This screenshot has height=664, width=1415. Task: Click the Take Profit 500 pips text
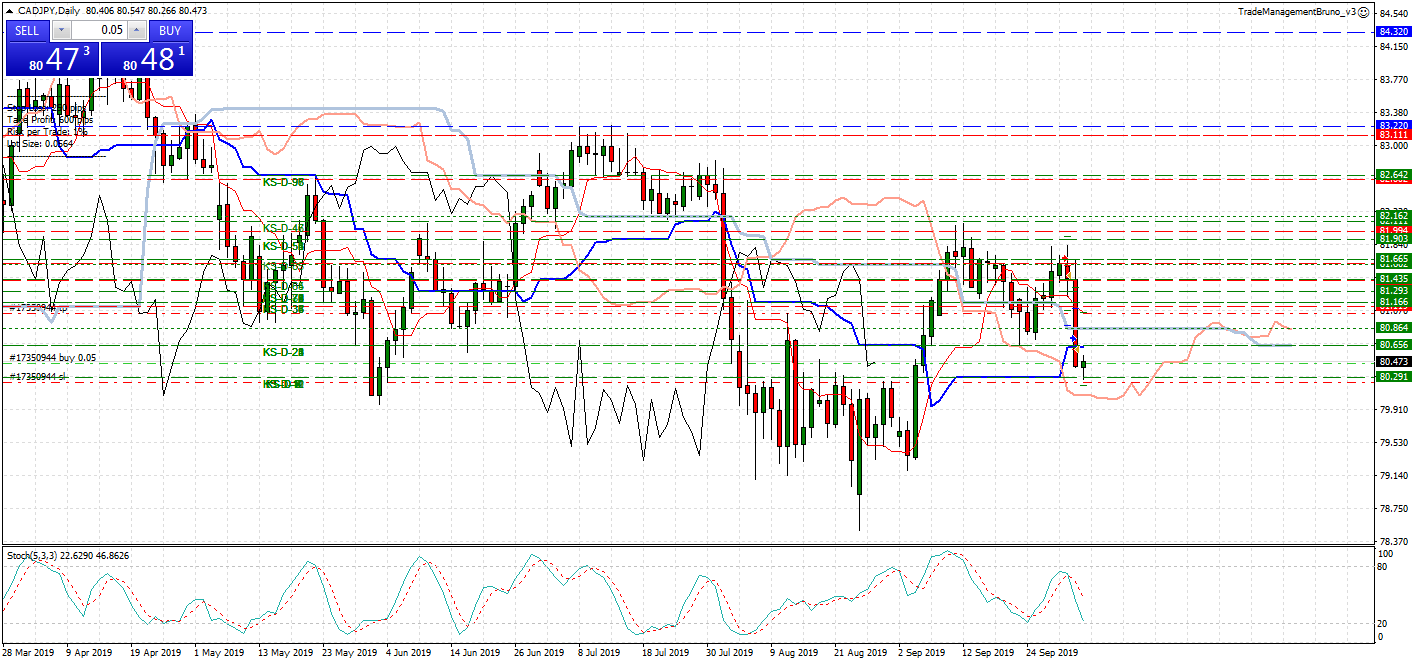click(50, 119)
